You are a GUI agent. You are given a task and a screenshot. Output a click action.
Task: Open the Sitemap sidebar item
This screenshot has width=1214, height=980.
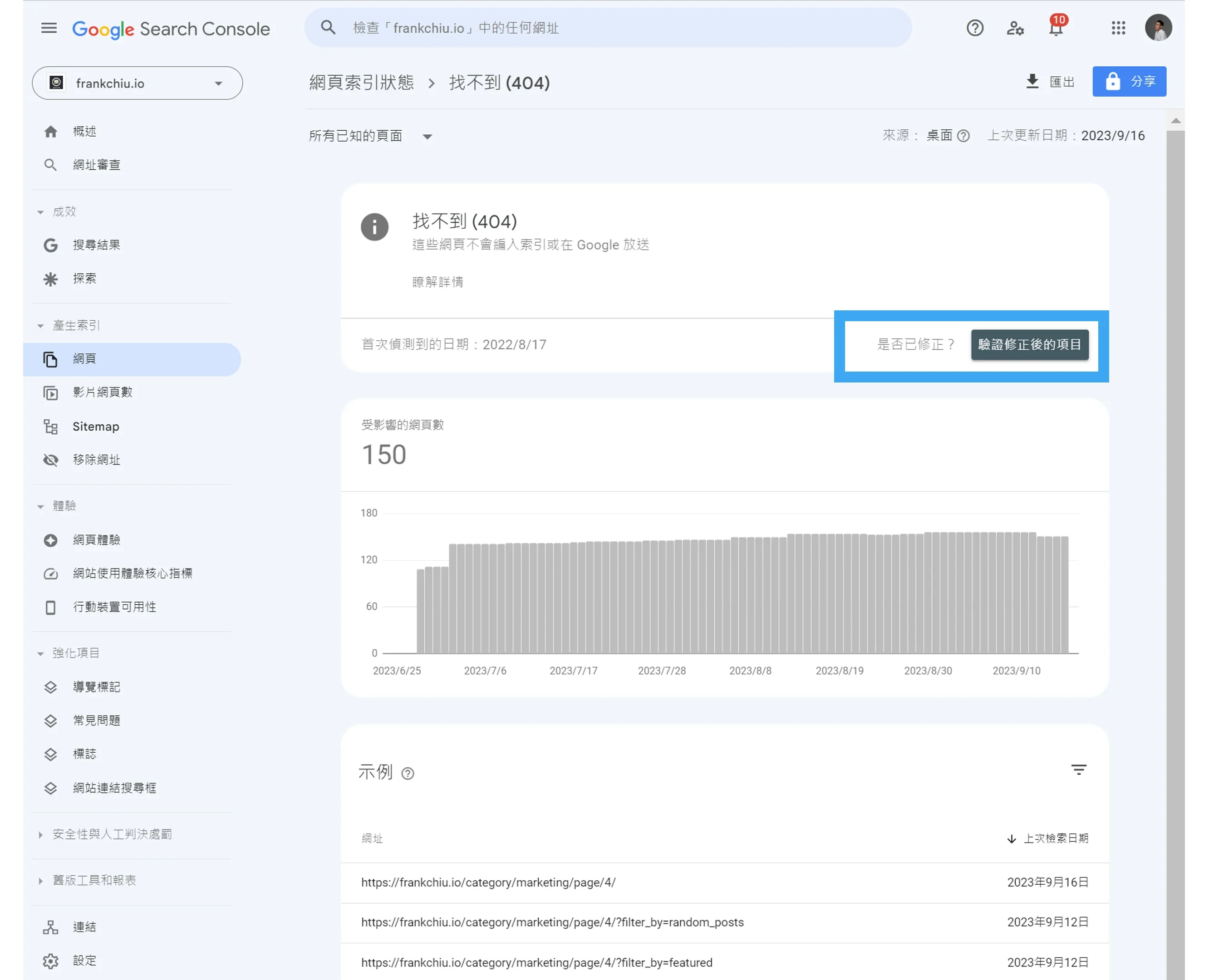point(96,427)
